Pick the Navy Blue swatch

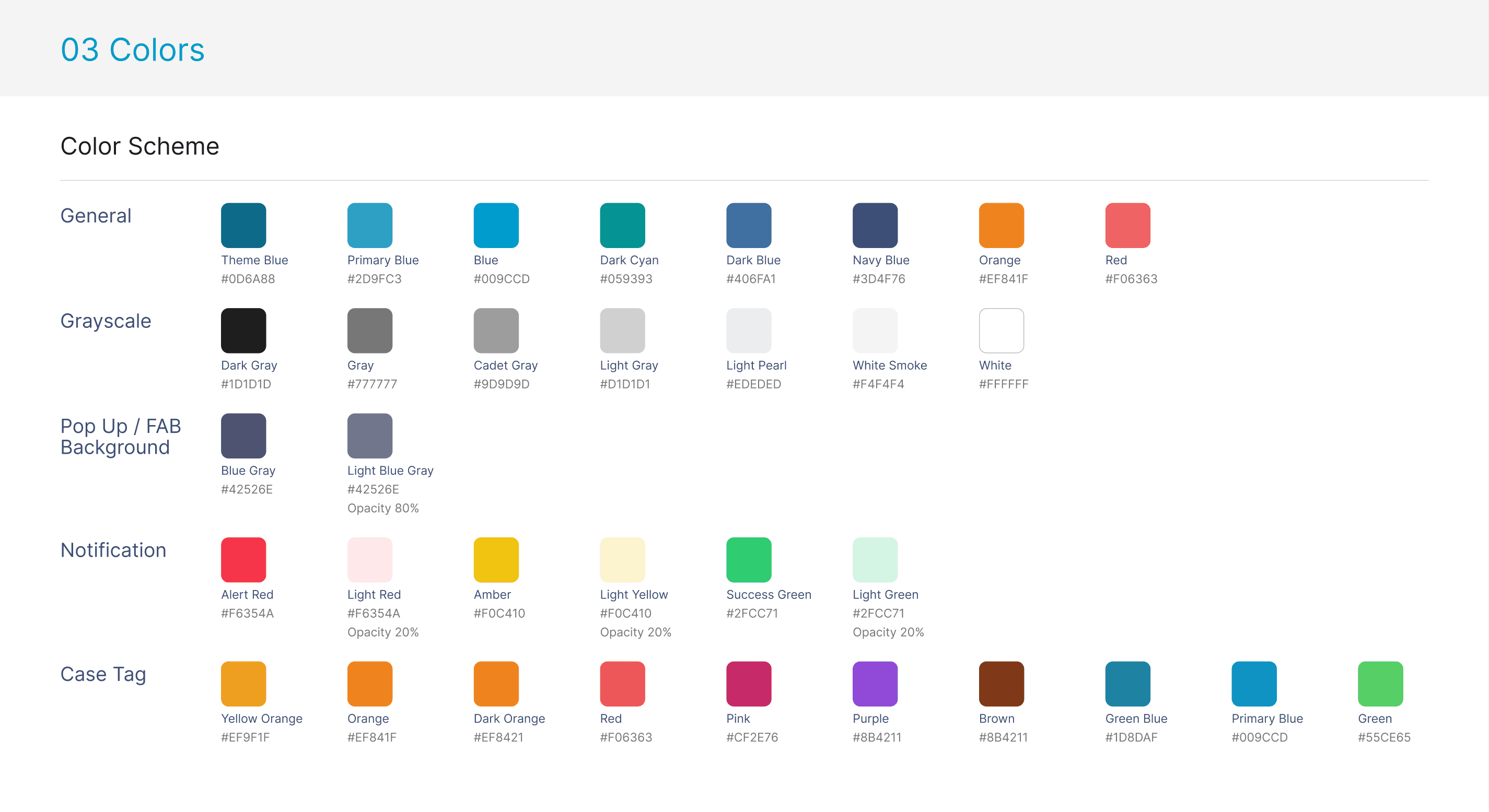click(875, 225)
